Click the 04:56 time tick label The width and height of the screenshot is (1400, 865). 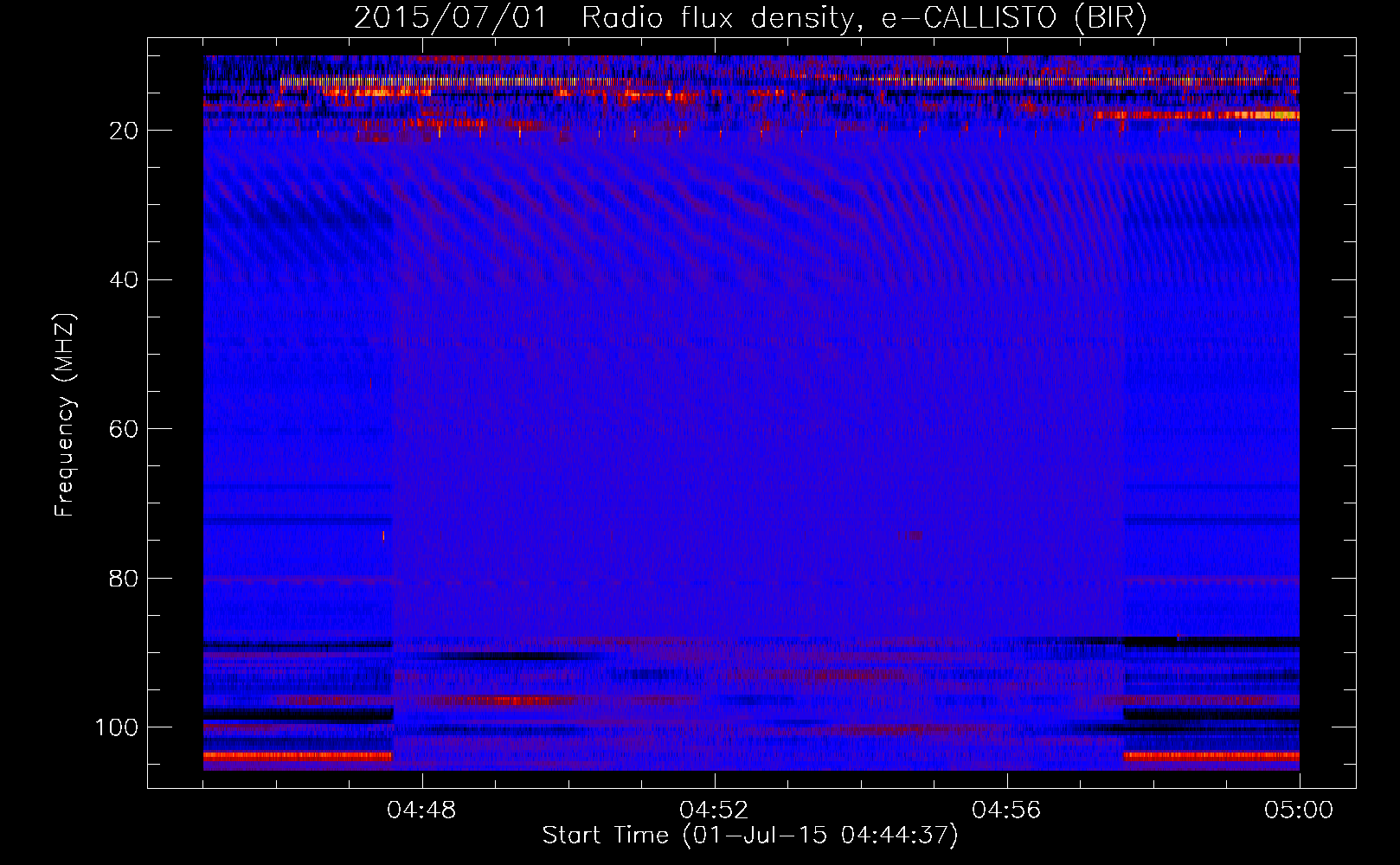click(1006, 811)
